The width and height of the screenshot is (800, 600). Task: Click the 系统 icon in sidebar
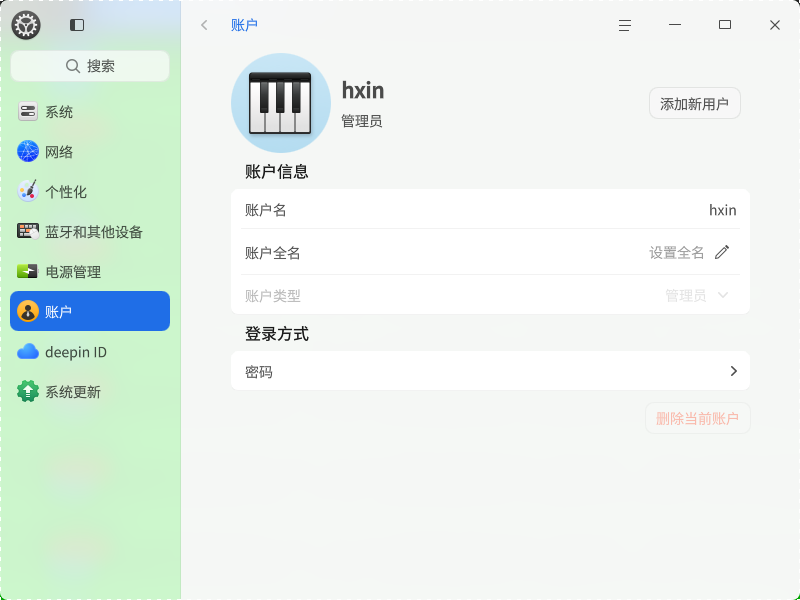point(28,111)
